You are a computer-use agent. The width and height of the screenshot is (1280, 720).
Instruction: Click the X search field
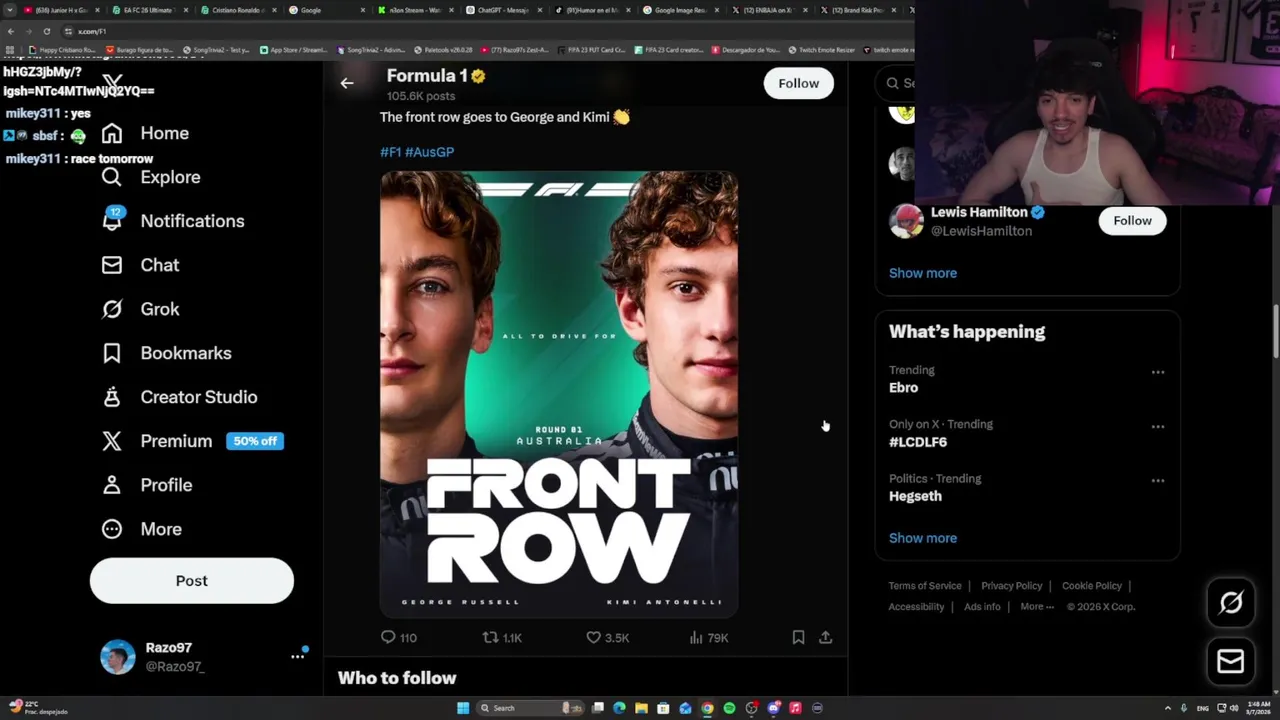893,83
